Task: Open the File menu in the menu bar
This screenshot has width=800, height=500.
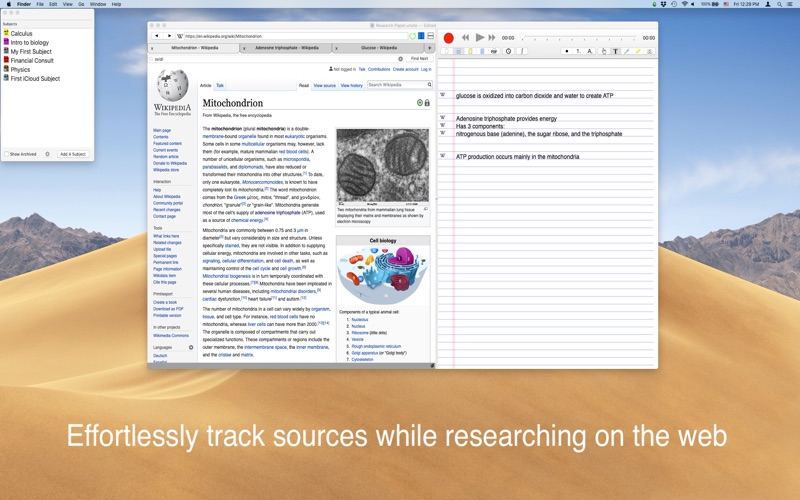Action: point(40,4)
